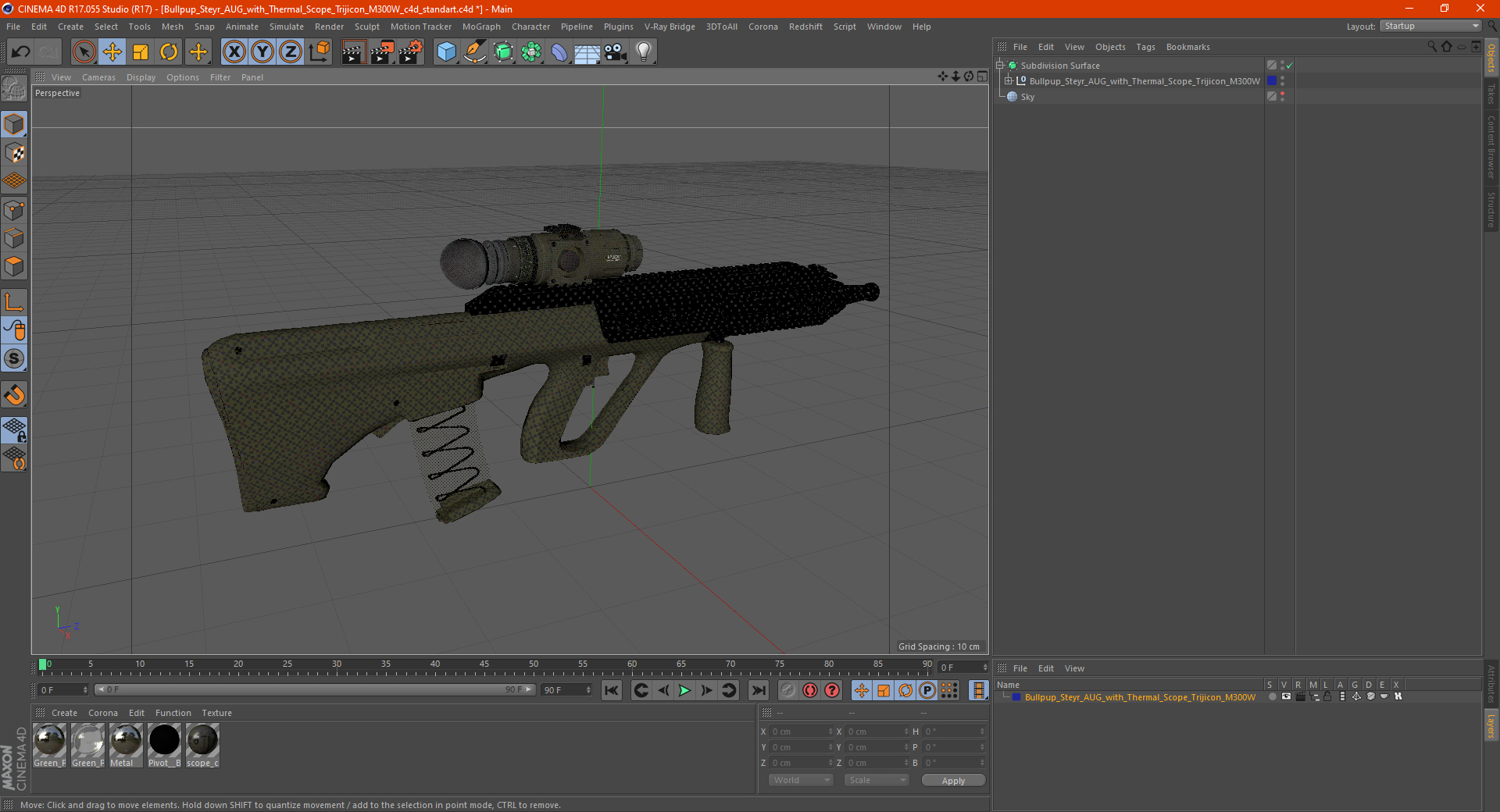Open Edit Render Settings icon
This screenshot has width=1500, height=812.
coord(410,52)
